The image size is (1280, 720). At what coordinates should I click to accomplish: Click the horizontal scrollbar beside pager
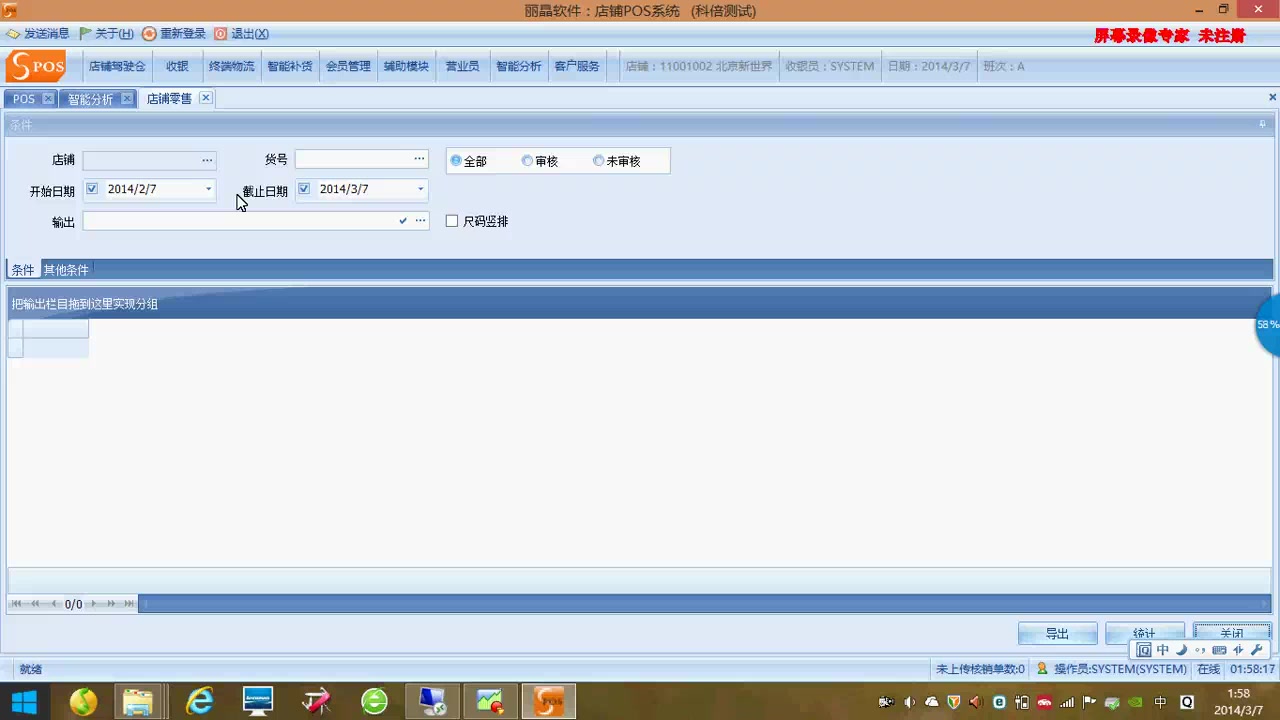coord(705,604)
